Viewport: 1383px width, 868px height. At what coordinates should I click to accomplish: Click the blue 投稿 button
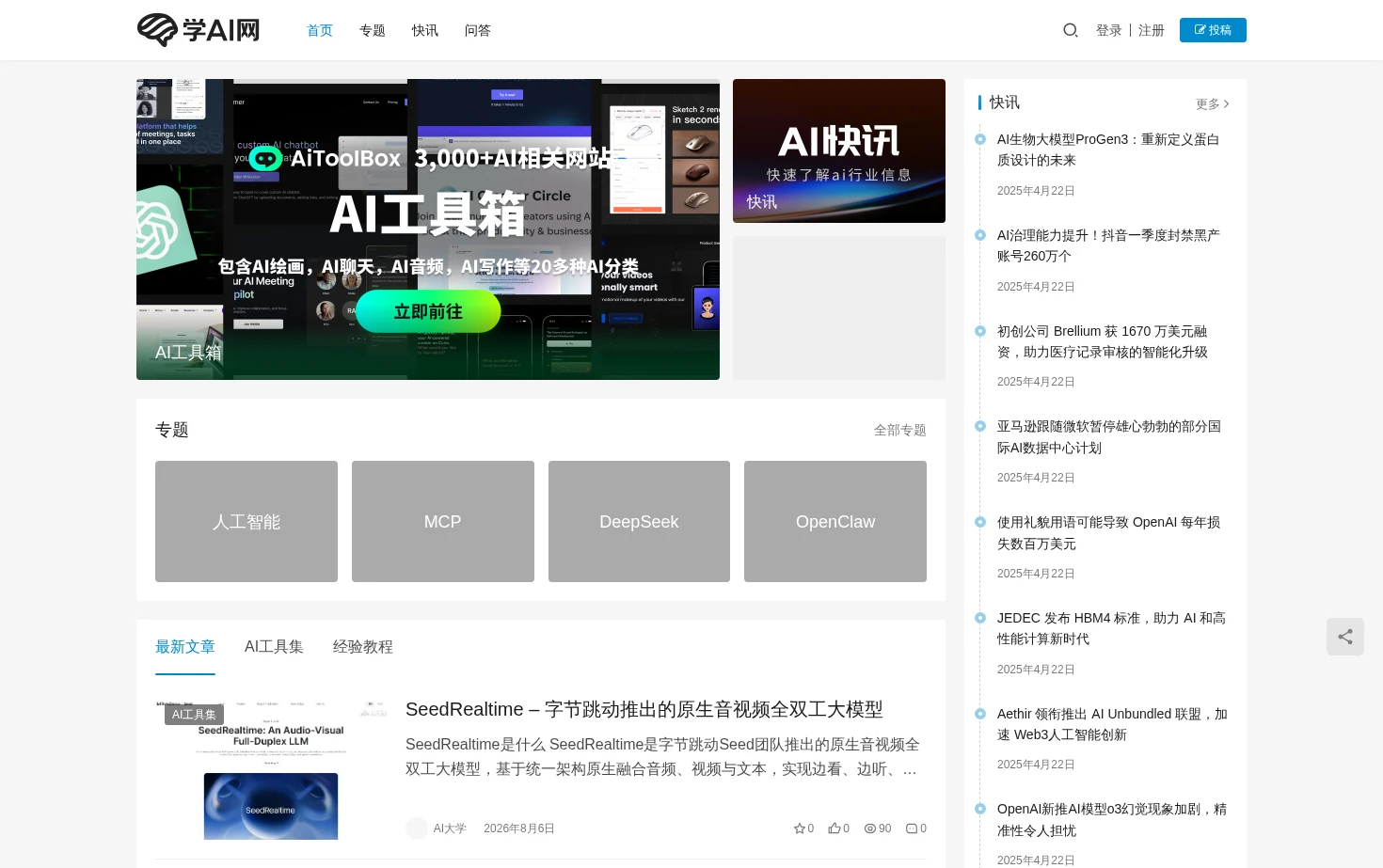(1213, 30)
